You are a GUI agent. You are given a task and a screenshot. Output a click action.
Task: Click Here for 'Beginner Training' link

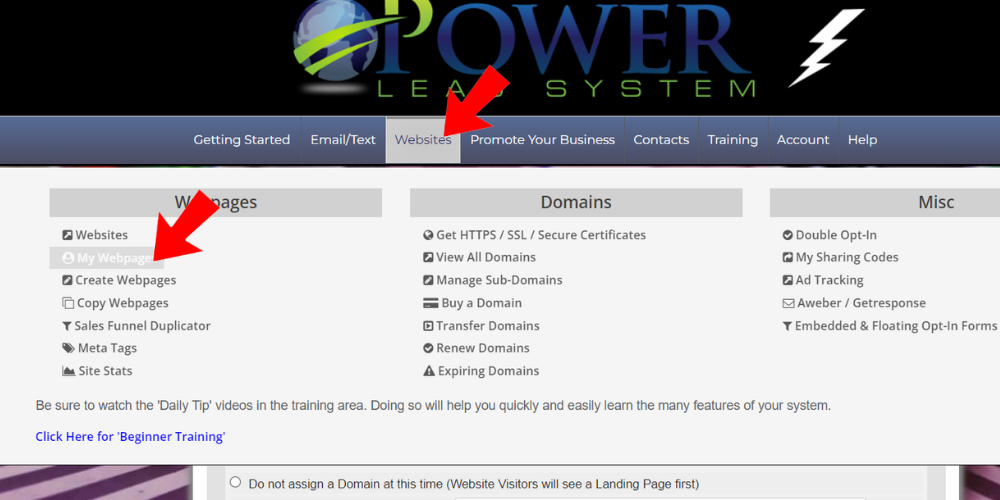pos(130,437)
